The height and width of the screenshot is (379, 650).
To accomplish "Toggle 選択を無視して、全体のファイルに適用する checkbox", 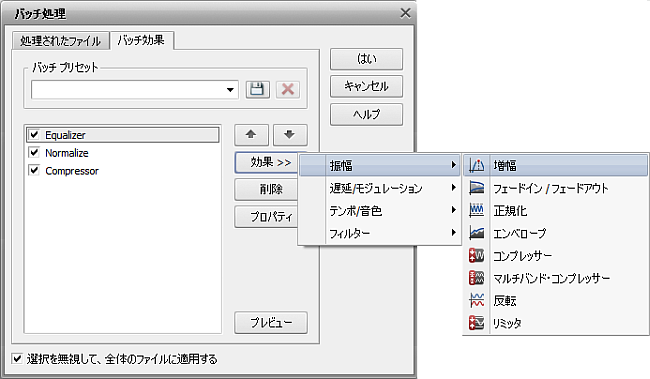I will [17, 359].
